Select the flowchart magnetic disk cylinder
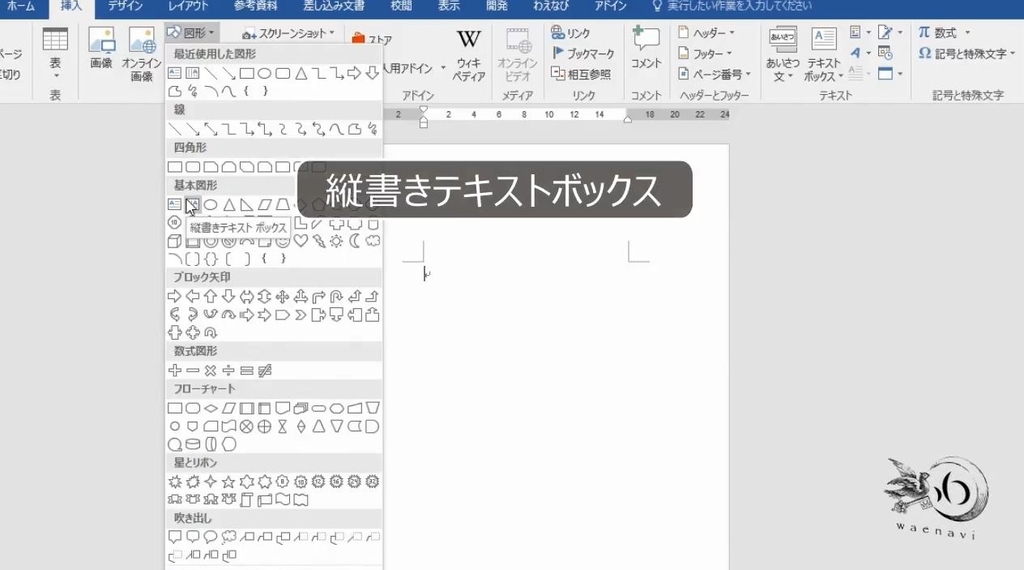1024x570 pixels. tap(193, 445)
